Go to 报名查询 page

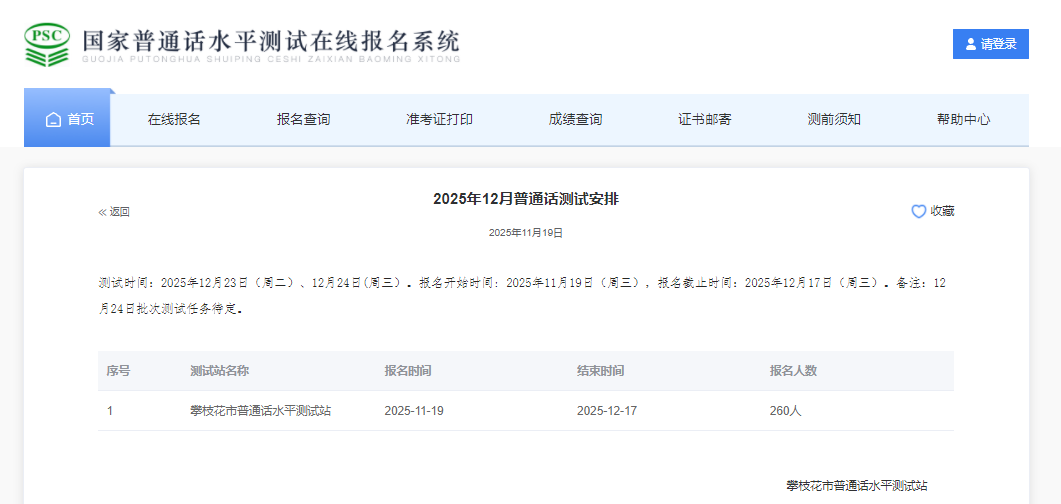point(303,120)
